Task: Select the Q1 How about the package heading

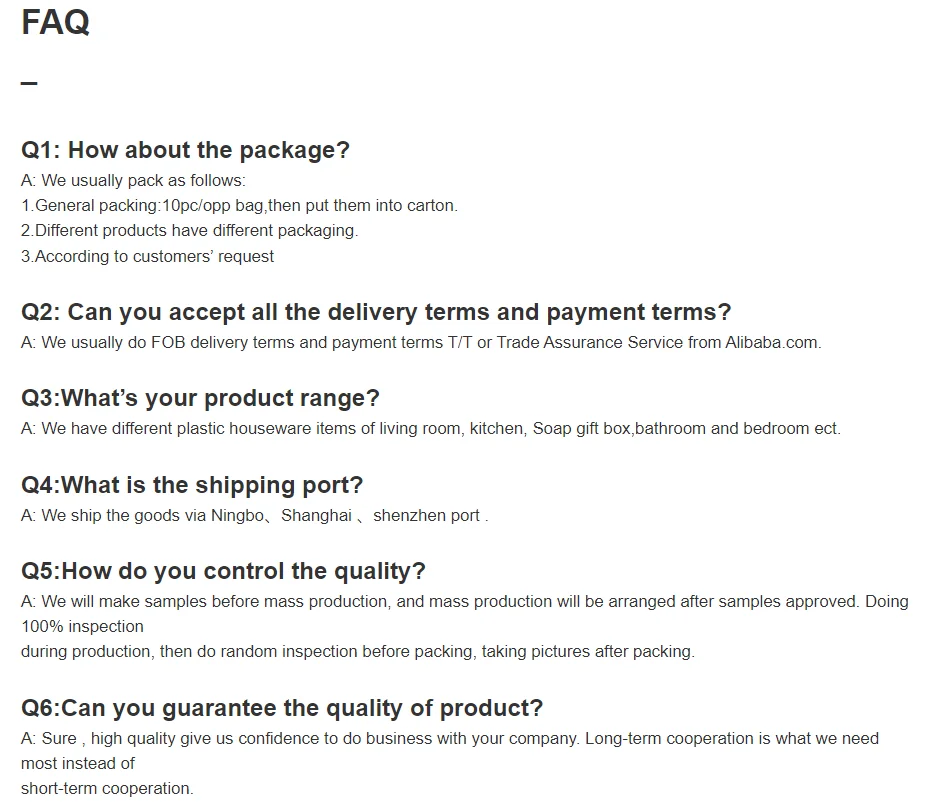Action: coord(185,150)
